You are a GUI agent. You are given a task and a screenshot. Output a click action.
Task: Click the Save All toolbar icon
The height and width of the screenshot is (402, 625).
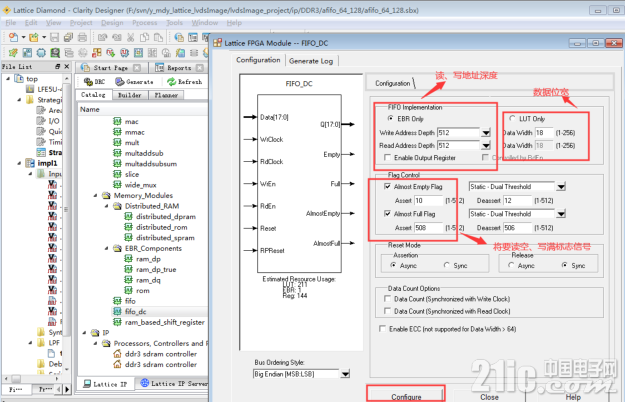click(68, 37)
